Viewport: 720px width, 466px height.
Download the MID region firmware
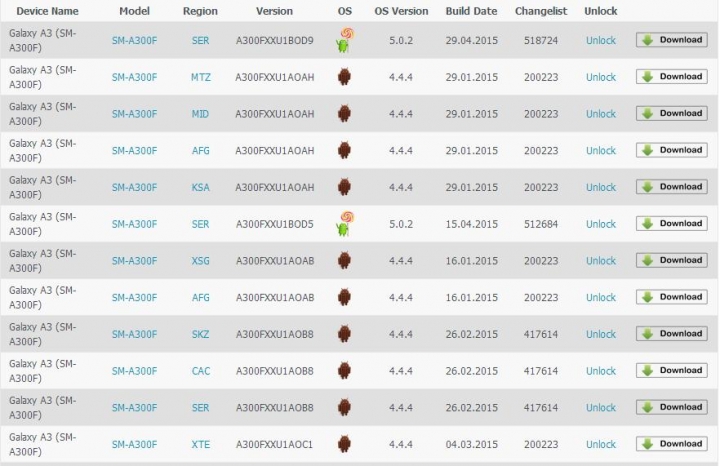point(672,113)
